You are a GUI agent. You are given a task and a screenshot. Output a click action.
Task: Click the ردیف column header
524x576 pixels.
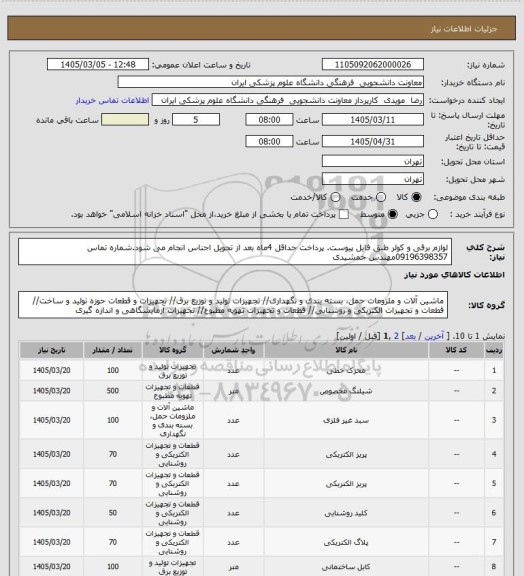click(494, 350)
